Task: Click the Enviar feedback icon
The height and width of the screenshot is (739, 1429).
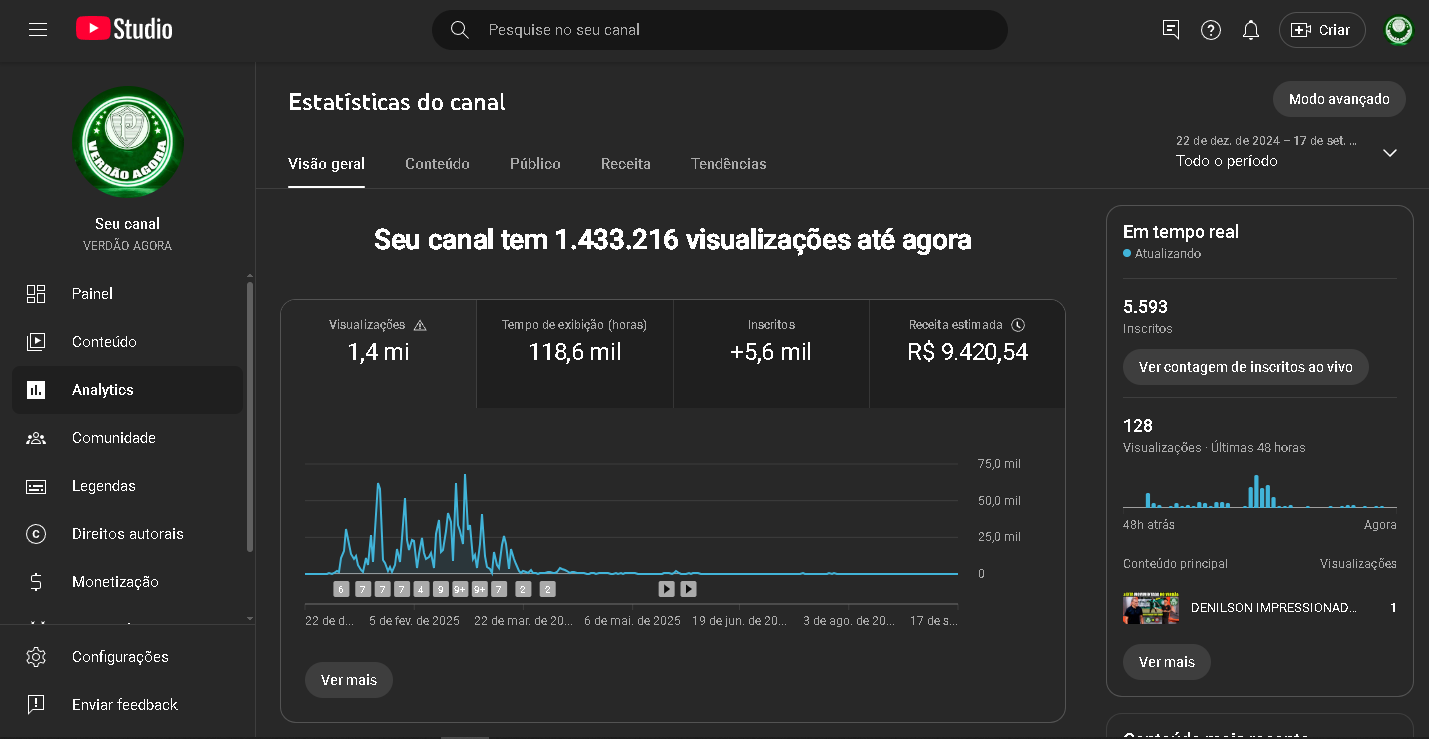Action: click(36, 705)
